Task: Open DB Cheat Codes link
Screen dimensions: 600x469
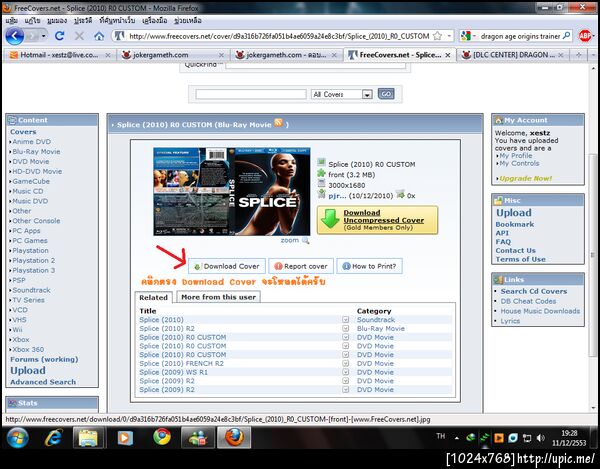Action: [x=528, y=301]
